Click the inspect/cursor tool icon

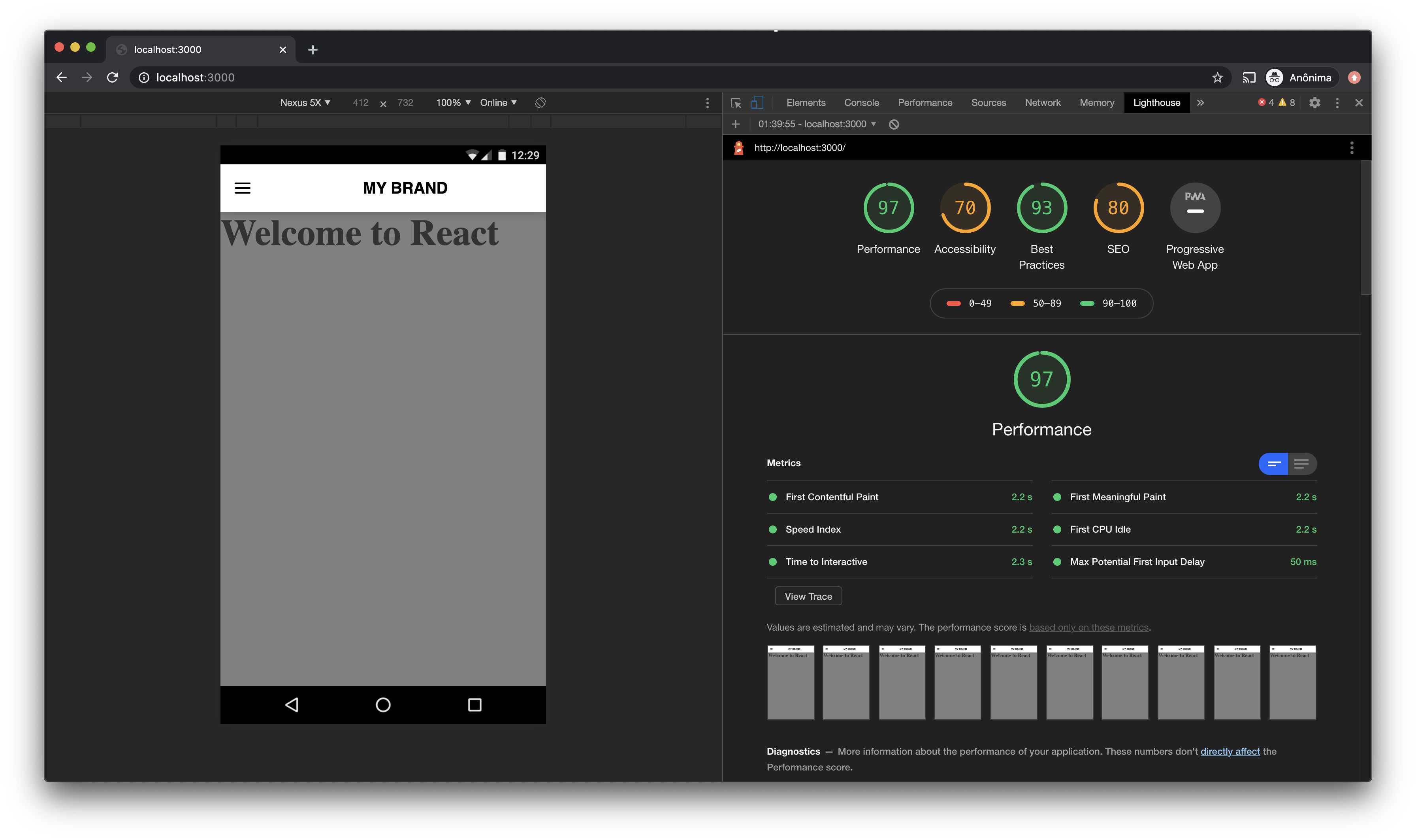tap(736, 102)
